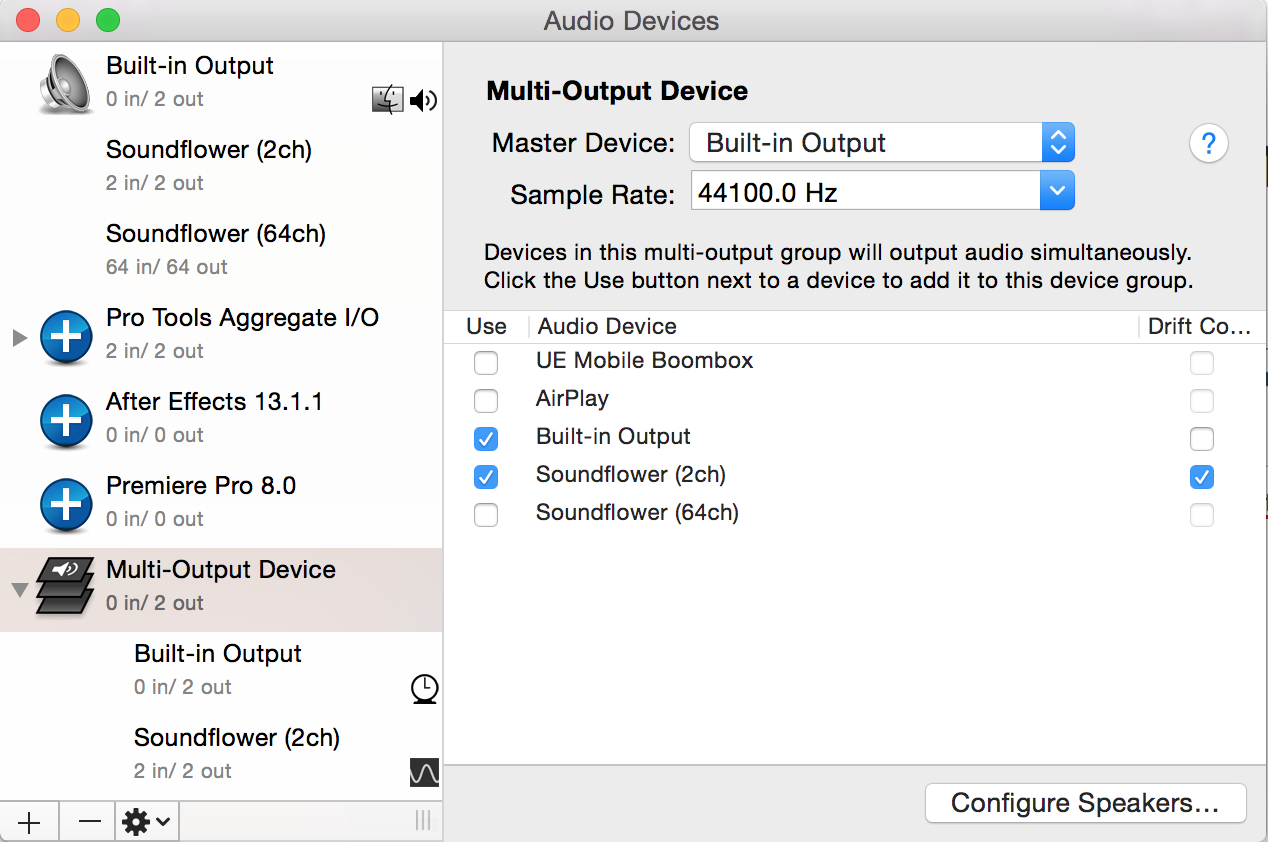
Task: Click the sound output speaker icon beside Built-in Output
Action: coord(422,100)
